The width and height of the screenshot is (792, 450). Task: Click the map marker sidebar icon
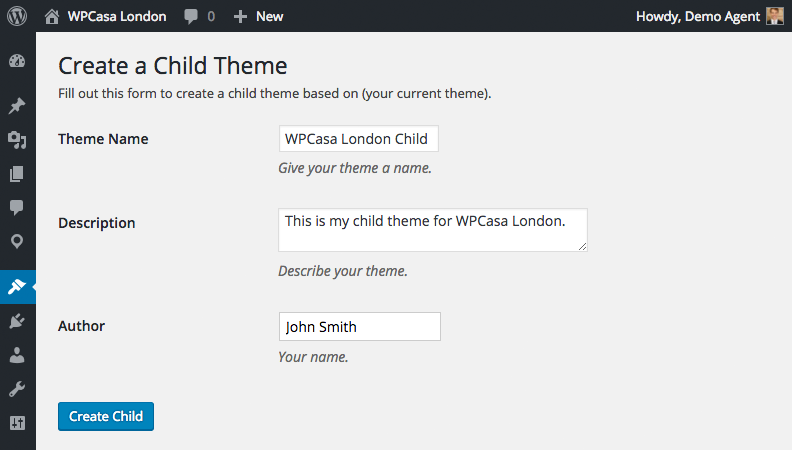(x=17, y=241)
